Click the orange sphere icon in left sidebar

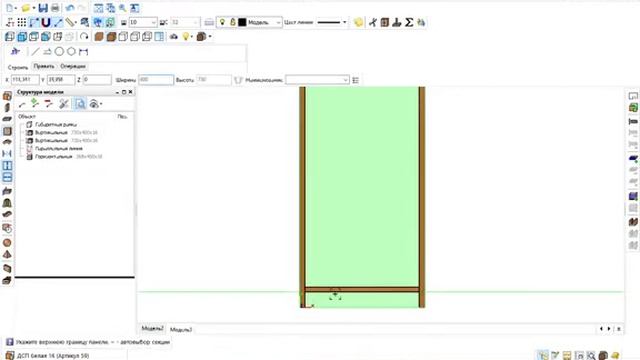[x=7, y=242]
